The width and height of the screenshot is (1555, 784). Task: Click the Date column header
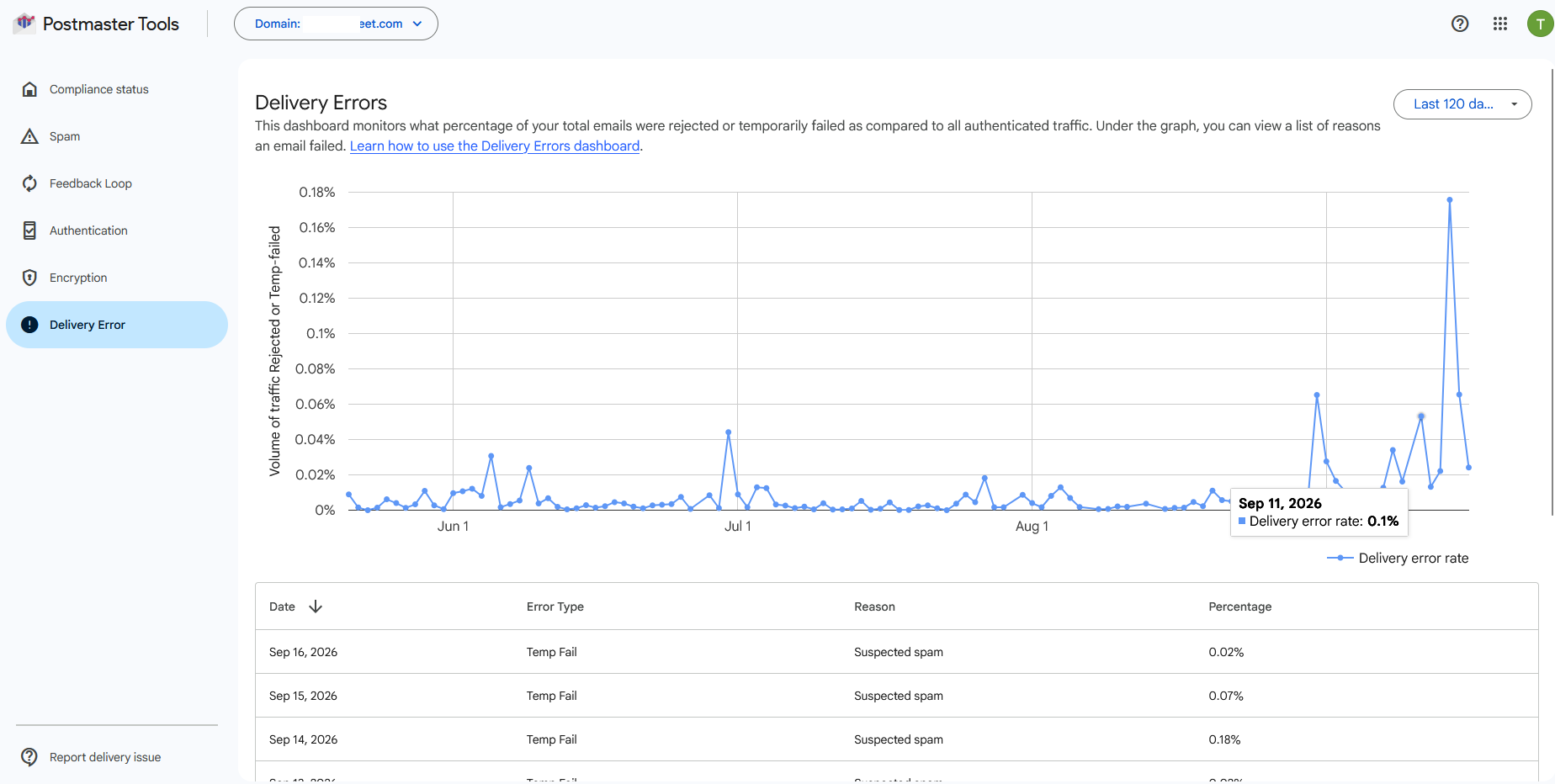click(282, 607)
